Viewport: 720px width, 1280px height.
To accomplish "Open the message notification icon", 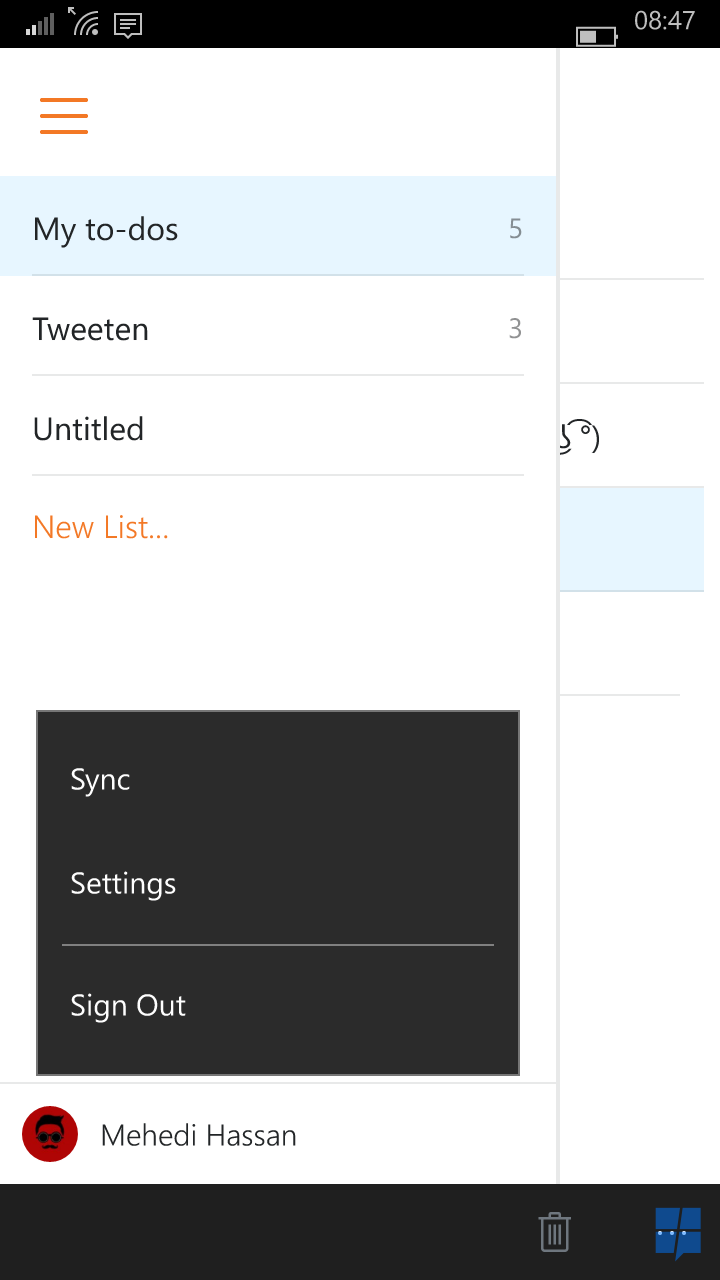I will (128, 25).
